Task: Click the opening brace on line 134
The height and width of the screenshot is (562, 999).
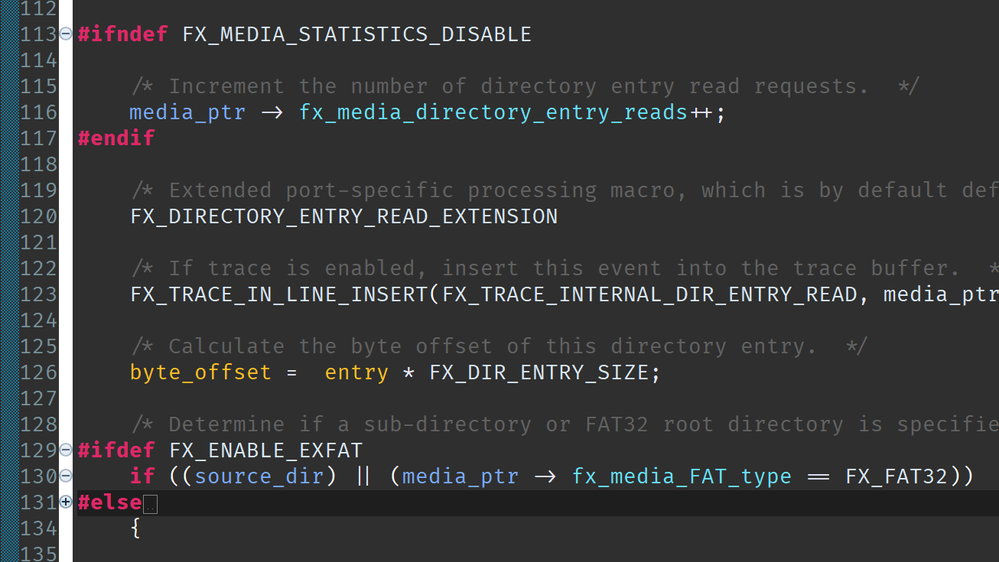Action: click(x=136, y=528)
